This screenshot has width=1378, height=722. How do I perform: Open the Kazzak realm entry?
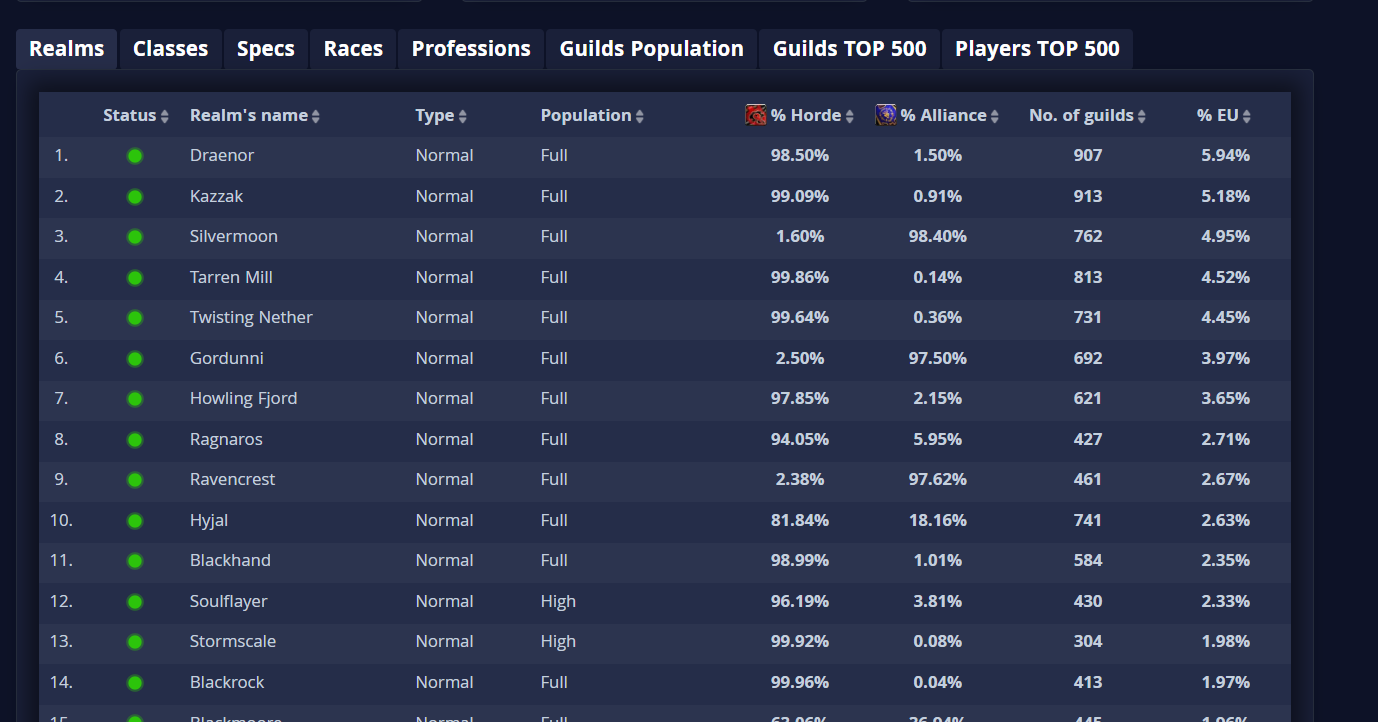[x=216, y=196]
